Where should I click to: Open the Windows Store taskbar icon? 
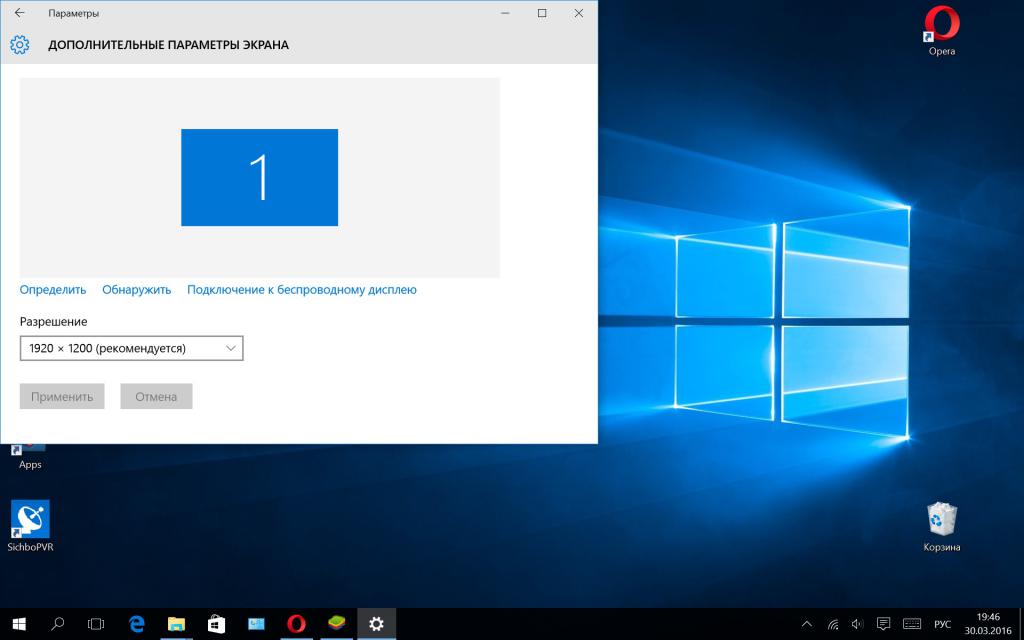click(x=216, y=624)
